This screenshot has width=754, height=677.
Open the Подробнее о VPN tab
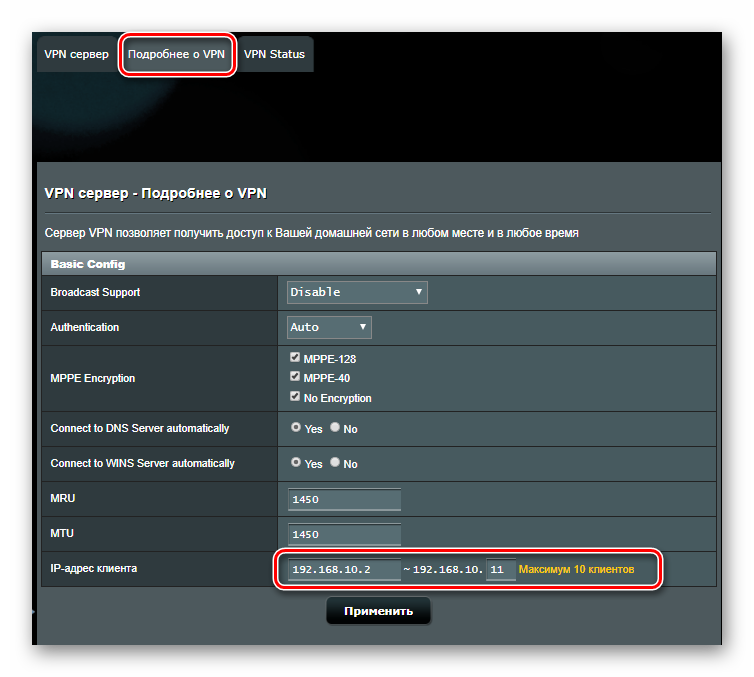[x=176, y=54]
